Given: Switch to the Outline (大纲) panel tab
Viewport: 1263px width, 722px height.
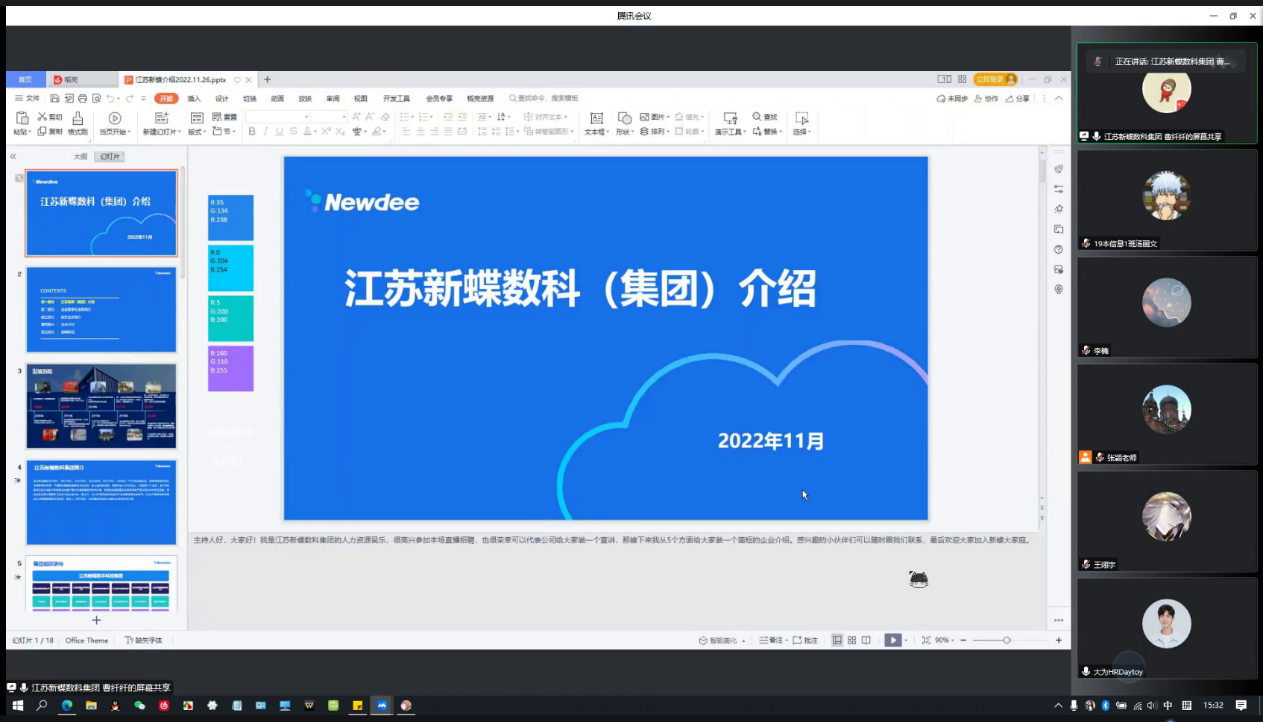Looking at the screenshot, I should pos(80,157).
